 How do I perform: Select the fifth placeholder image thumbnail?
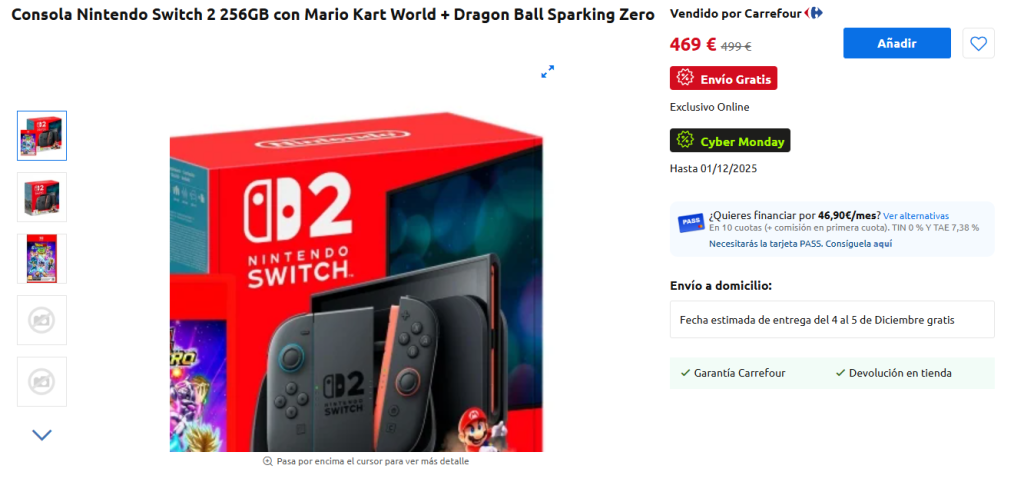click(x=42, y=381)
